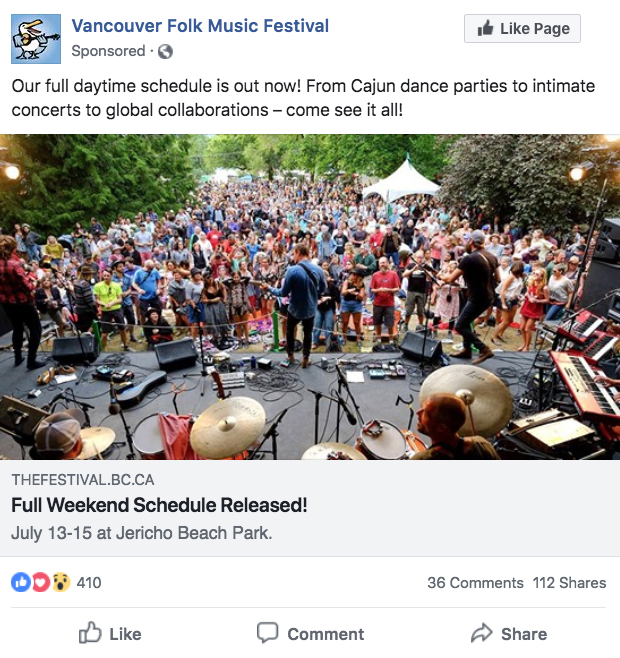Click July 13-15 at Jericho Beach Park description
The width and height of the screenshot is (620, 658).
pyautogui.click(x=141, y=533)
